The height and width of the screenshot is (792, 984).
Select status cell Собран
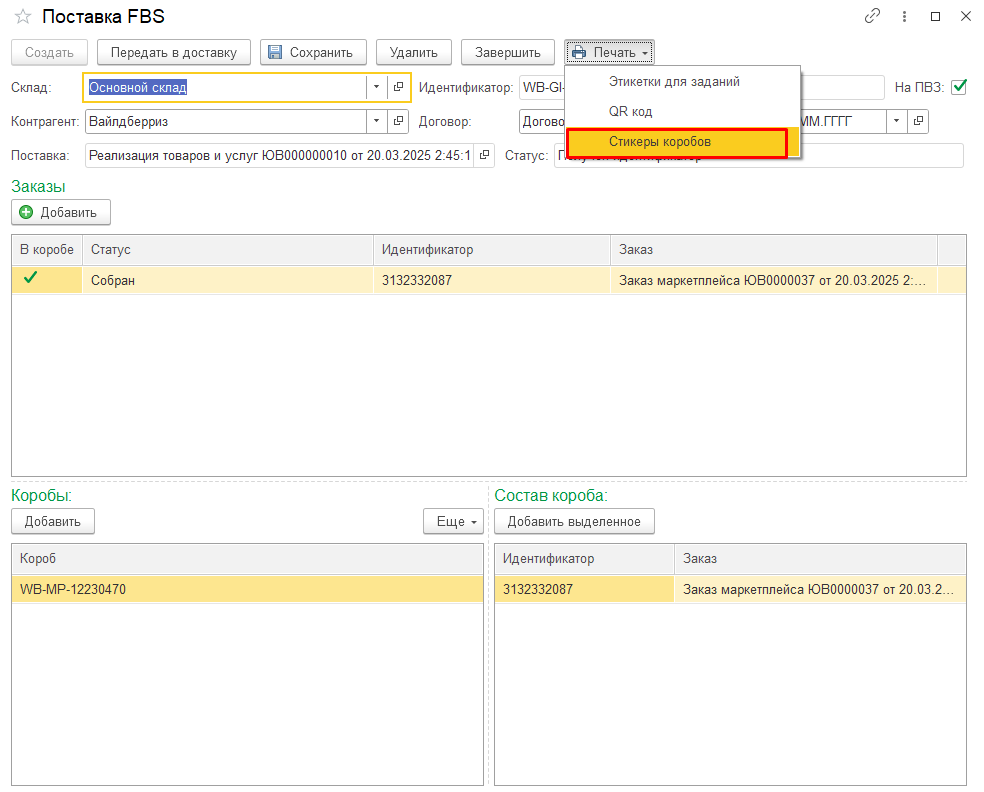(228, 281)
